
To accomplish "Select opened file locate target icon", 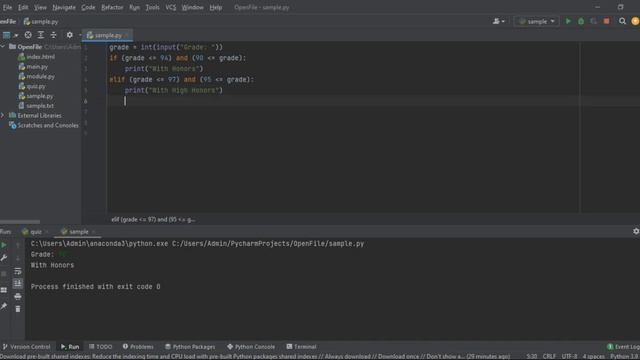I will tap(28, 35).
